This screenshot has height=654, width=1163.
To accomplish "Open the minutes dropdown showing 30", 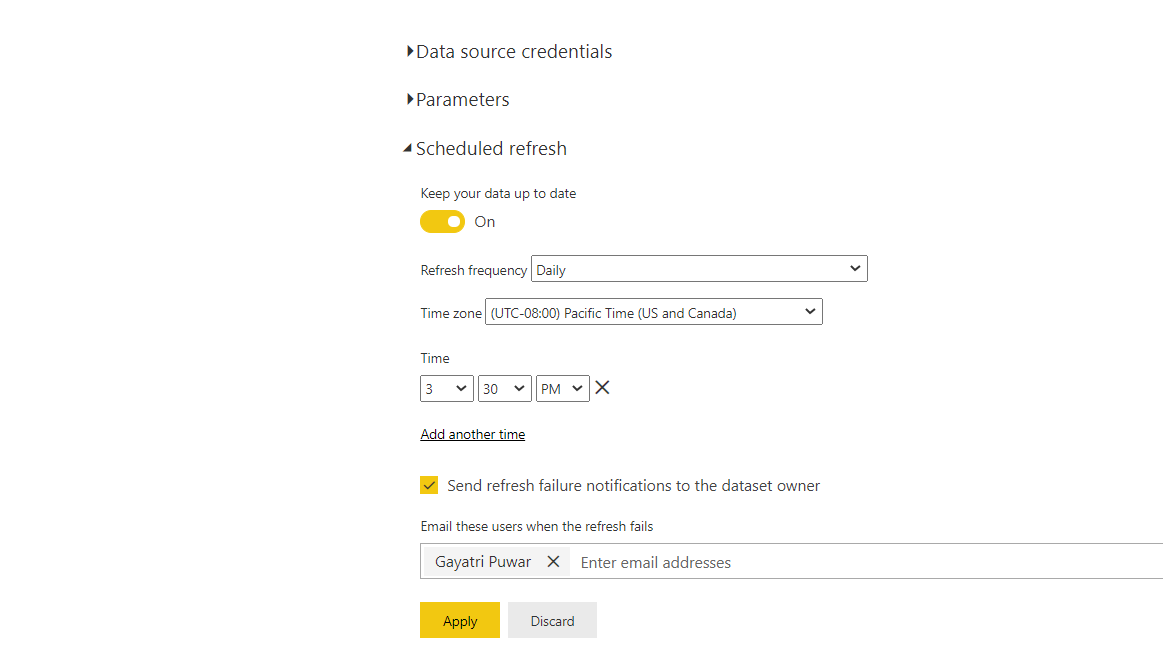I will coord(504,389).
